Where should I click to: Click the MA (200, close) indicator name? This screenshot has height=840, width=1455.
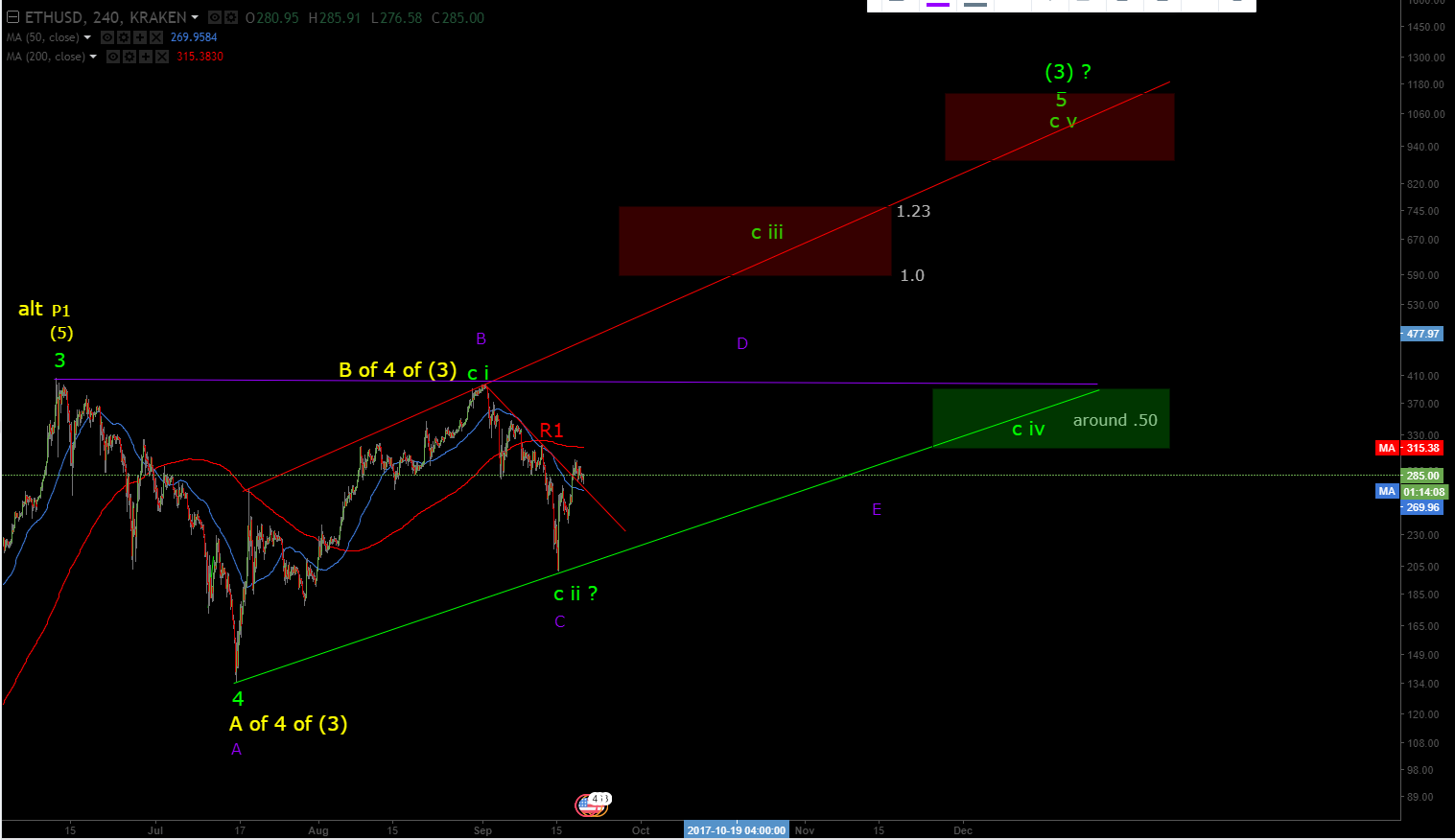[46, 57]
